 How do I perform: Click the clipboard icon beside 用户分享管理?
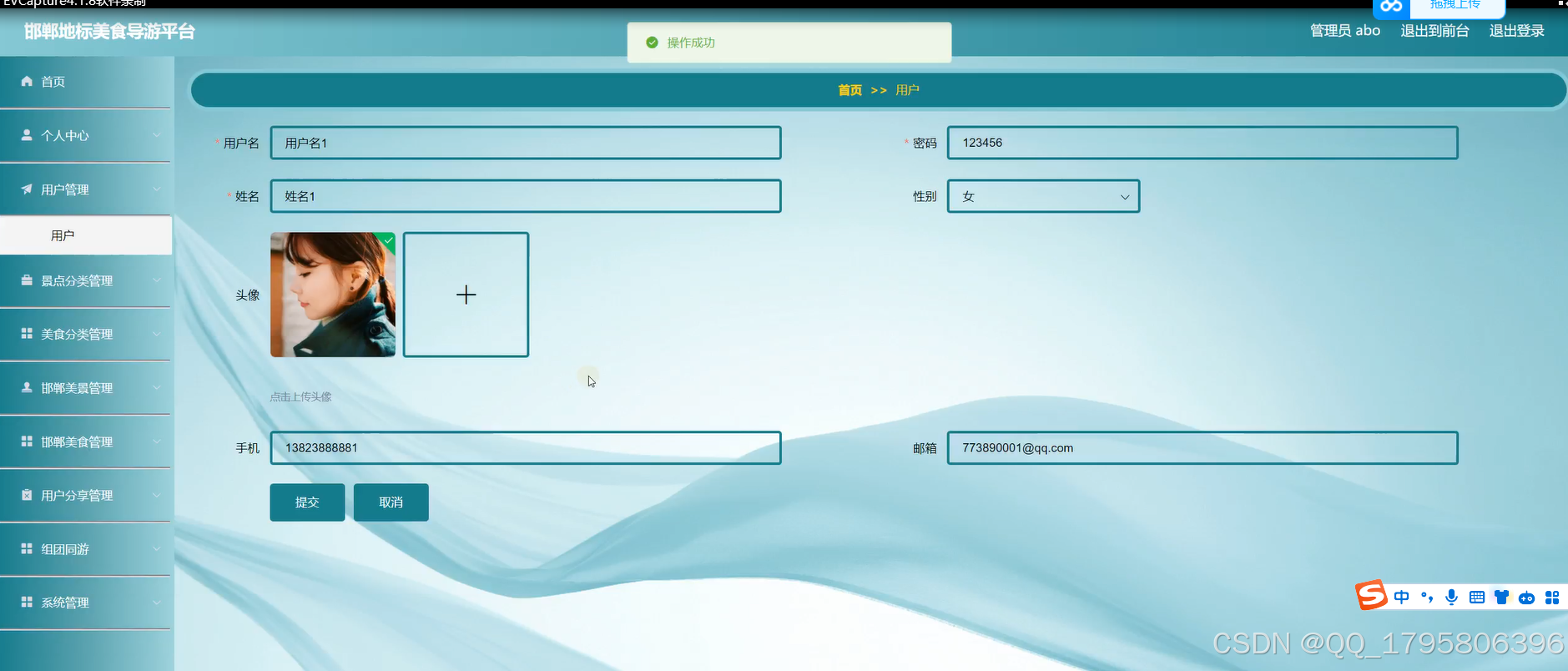pos(27,495)
